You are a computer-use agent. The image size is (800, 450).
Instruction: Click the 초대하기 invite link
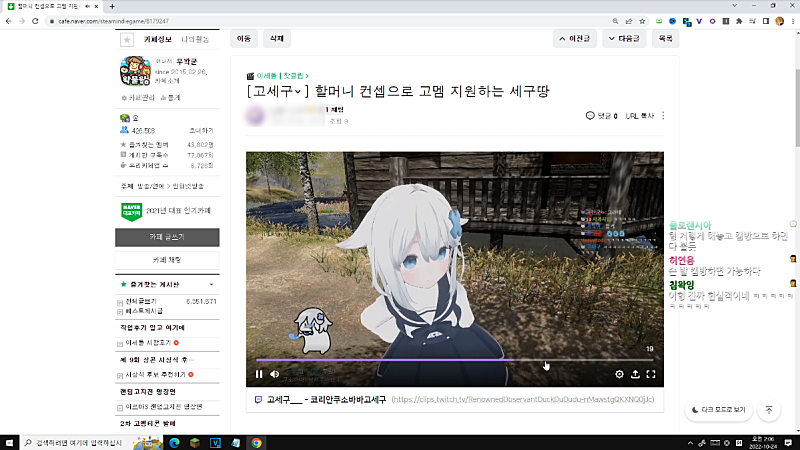point(201,131)
